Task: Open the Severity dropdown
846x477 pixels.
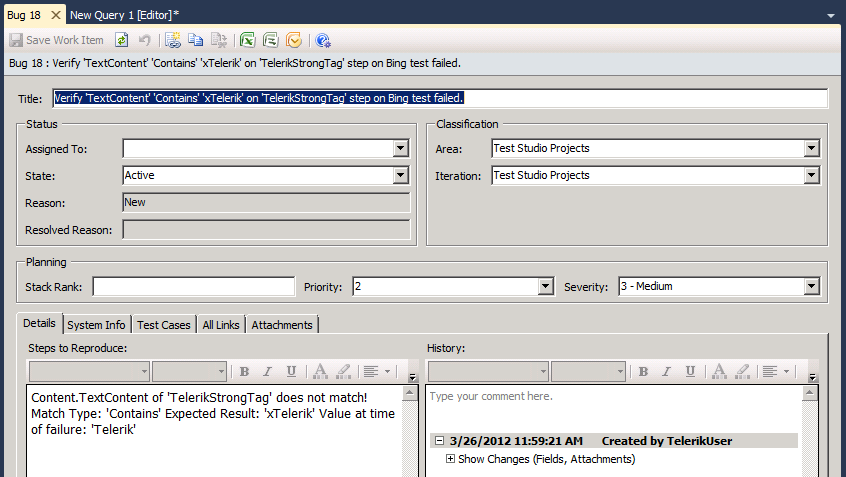Action: pos(811,287)
